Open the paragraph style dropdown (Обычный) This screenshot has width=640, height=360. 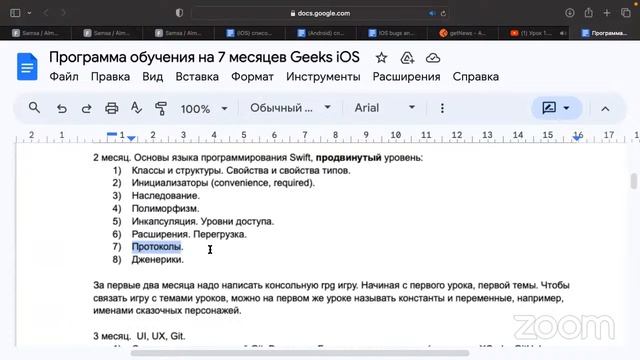pos(290,108)
